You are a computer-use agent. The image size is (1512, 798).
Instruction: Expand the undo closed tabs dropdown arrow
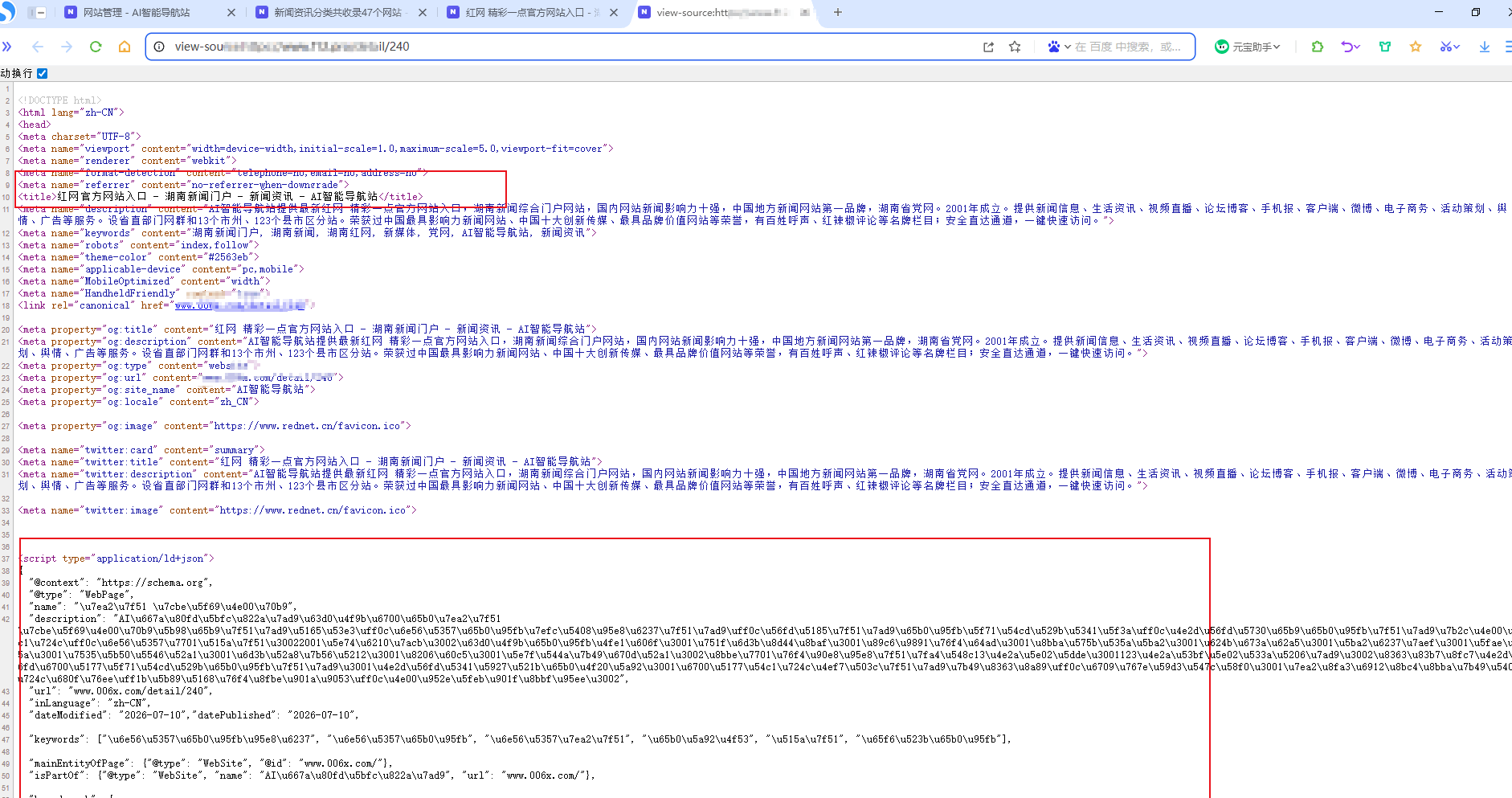(x=1357, y=47)
